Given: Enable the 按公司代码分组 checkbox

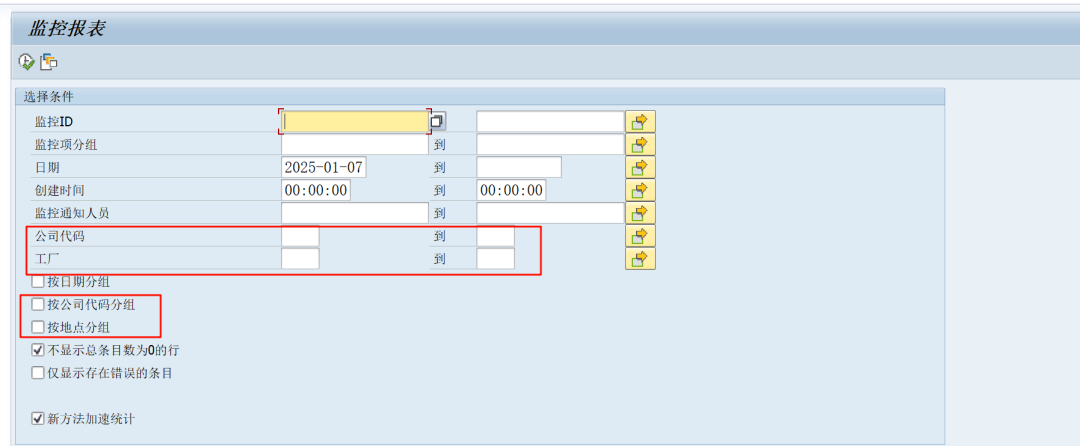Looking at the screenshot, I should pyautogui.click(x=38, y=304).
